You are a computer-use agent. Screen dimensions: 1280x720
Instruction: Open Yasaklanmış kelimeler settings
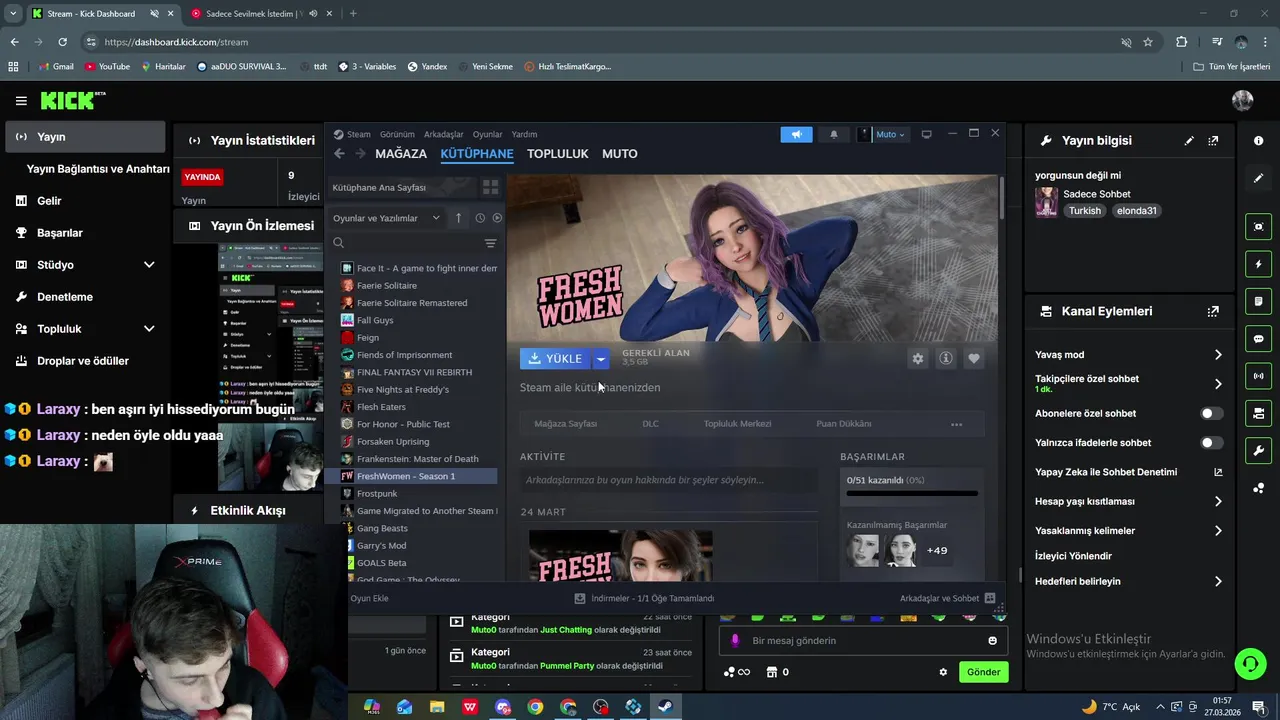[x=1129, y=530]
